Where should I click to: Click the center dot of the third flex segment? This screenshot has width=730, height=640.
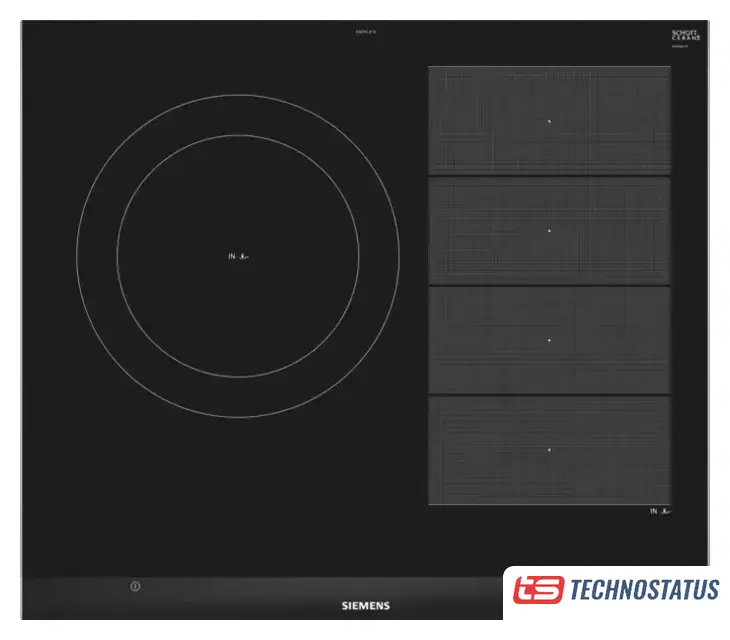coord(549,340)
